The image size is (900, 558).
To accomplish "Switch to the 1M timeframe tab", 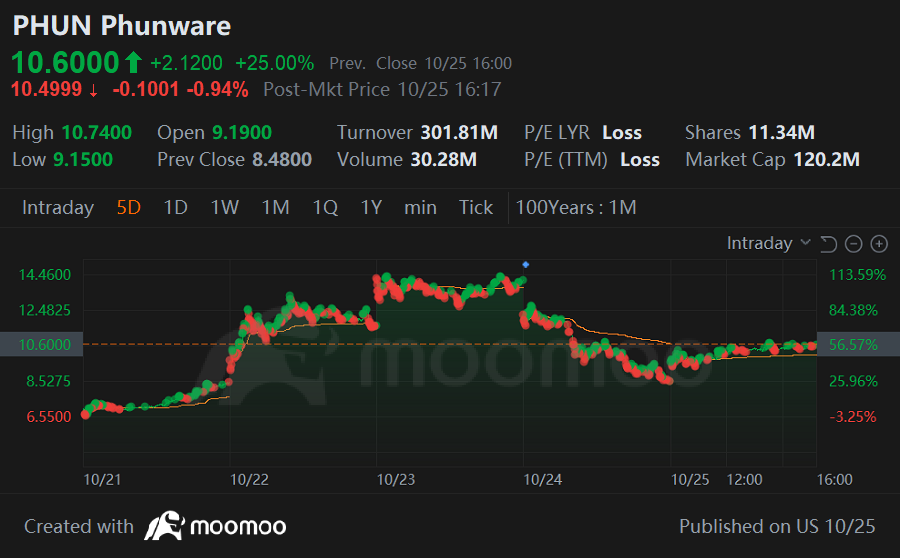I will click(276, 207).
